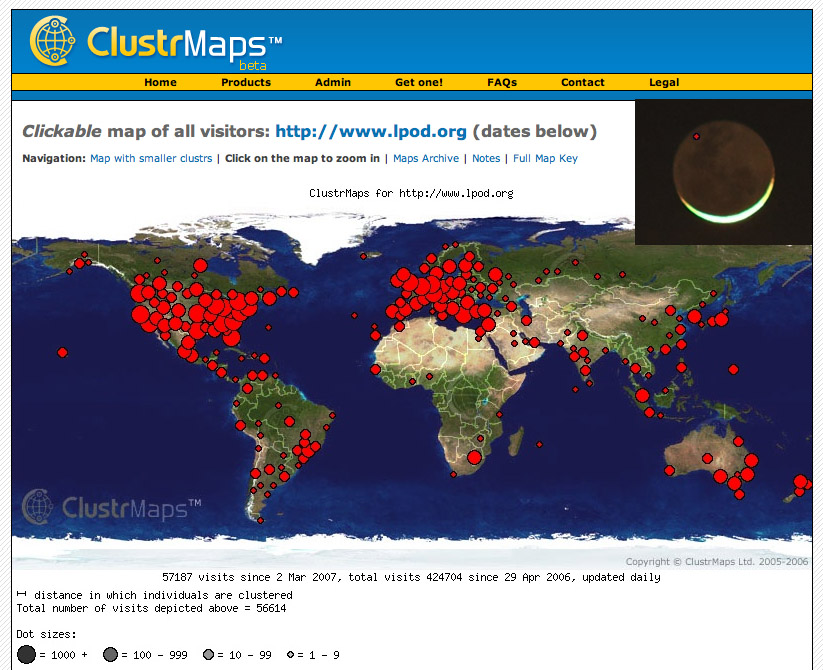This screenshot has height=670, width=823.
Task: Open the Full Map Key link
Action: click(545, 158)
